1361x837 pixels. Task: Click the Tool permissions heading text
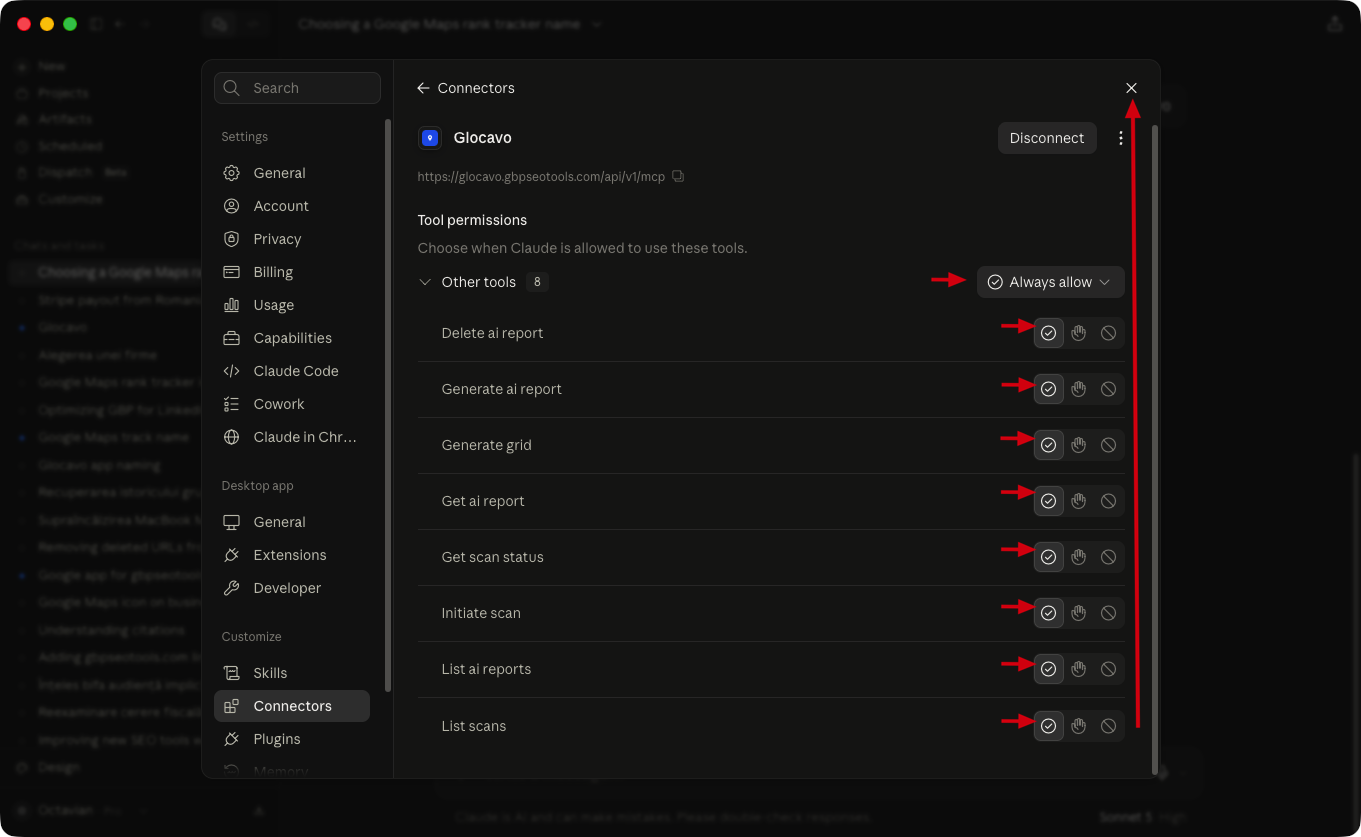coord(472,220)
